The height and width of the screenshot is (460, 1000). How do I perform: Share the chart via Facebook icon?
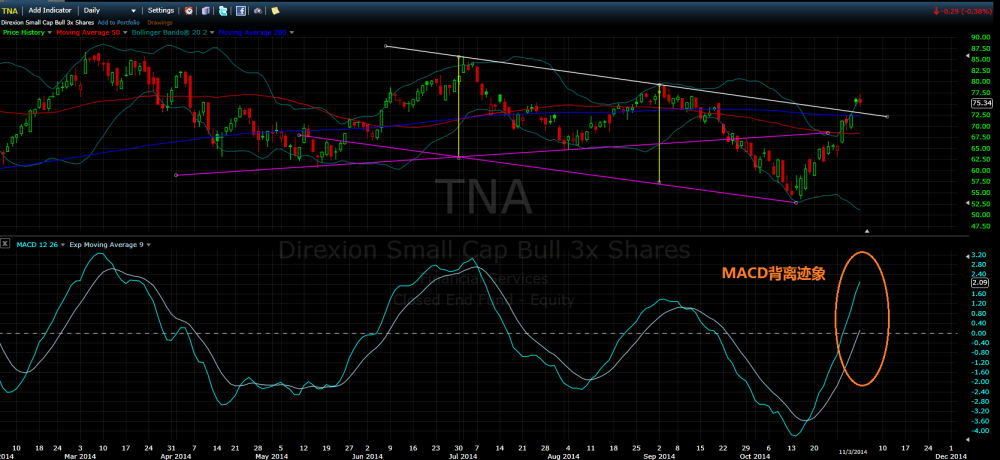point(240,11)
